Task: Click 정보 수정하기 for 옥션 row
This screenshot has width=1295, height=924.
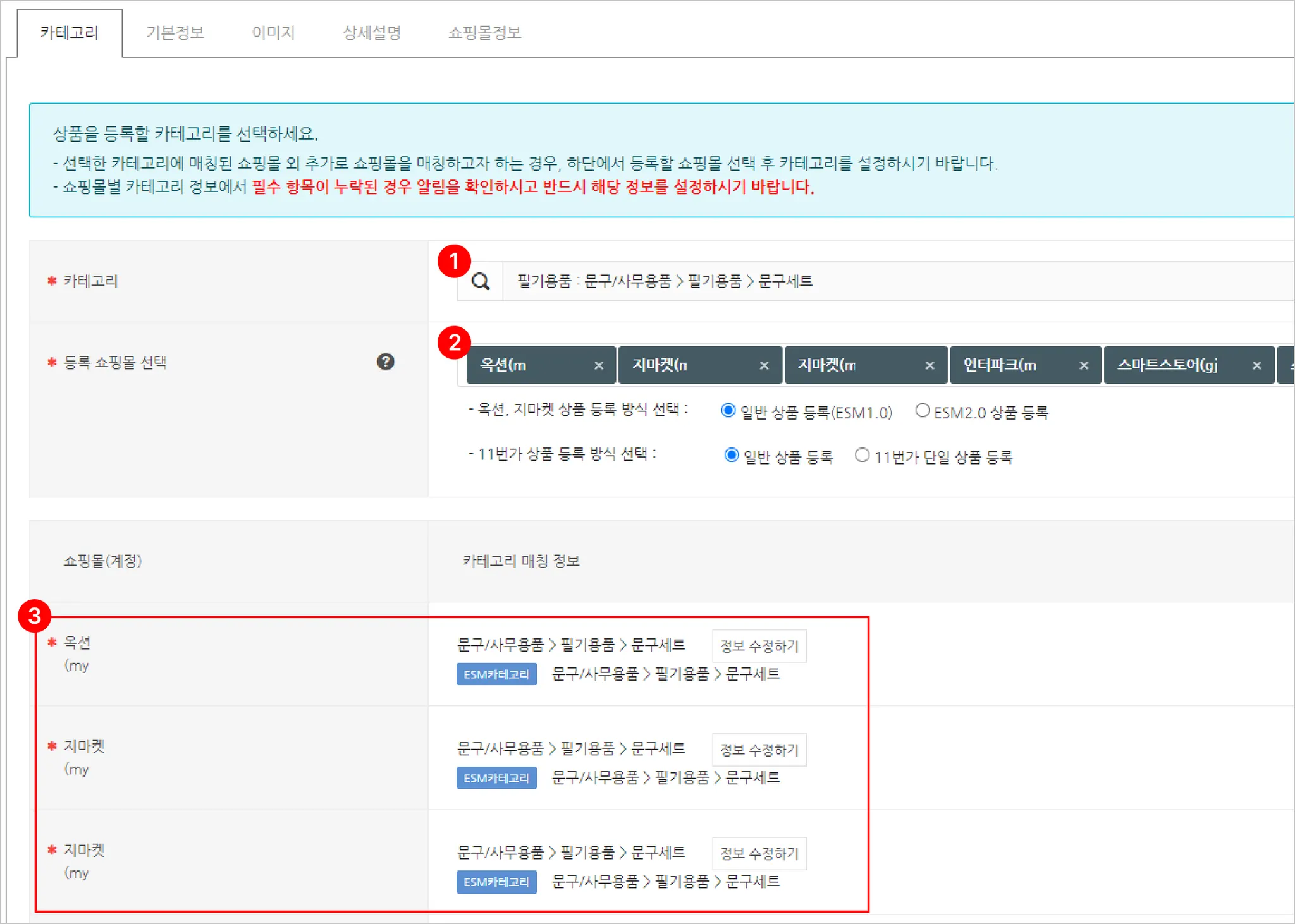Action: point(759,646)
